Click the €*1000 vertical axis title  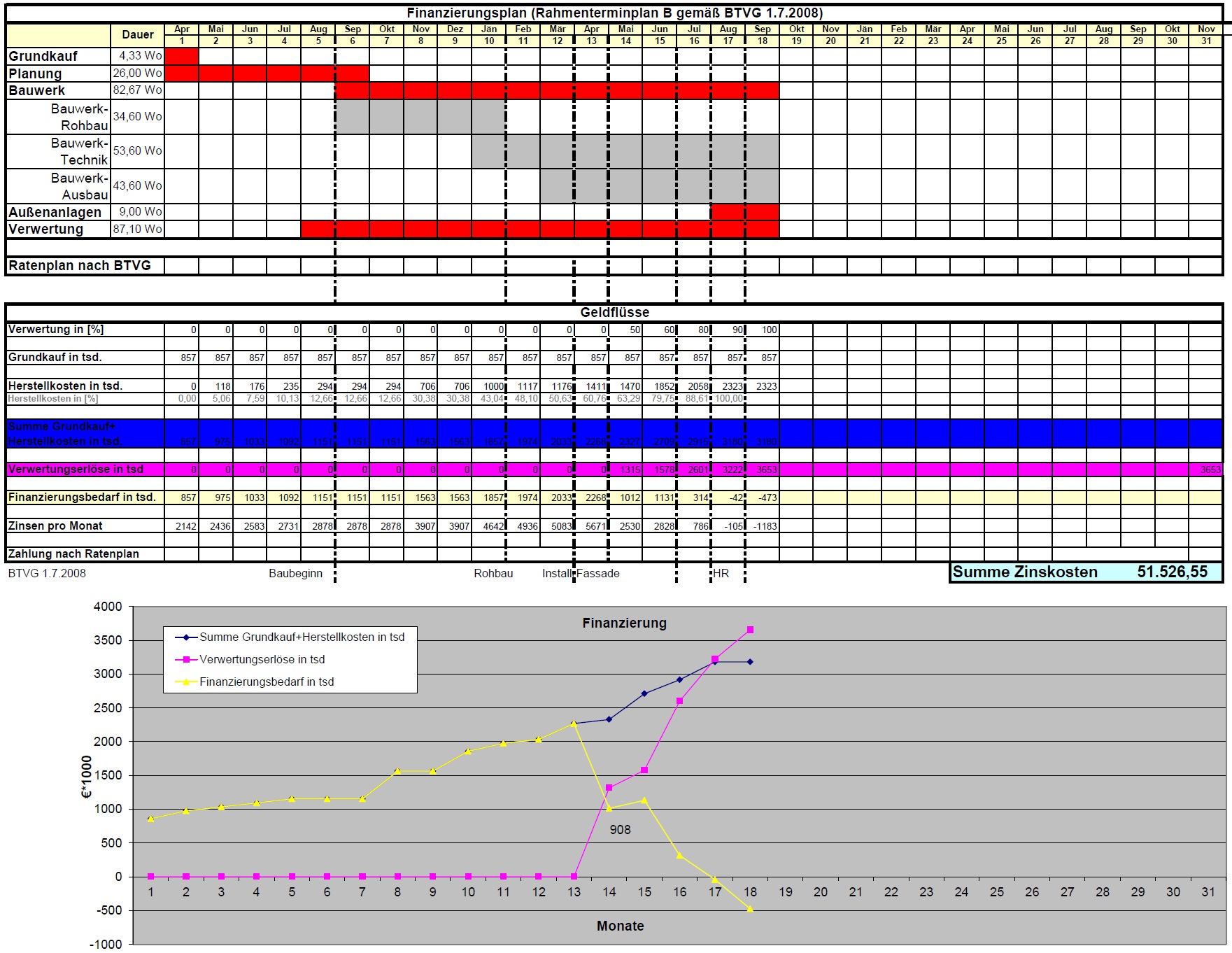point(87,777)
